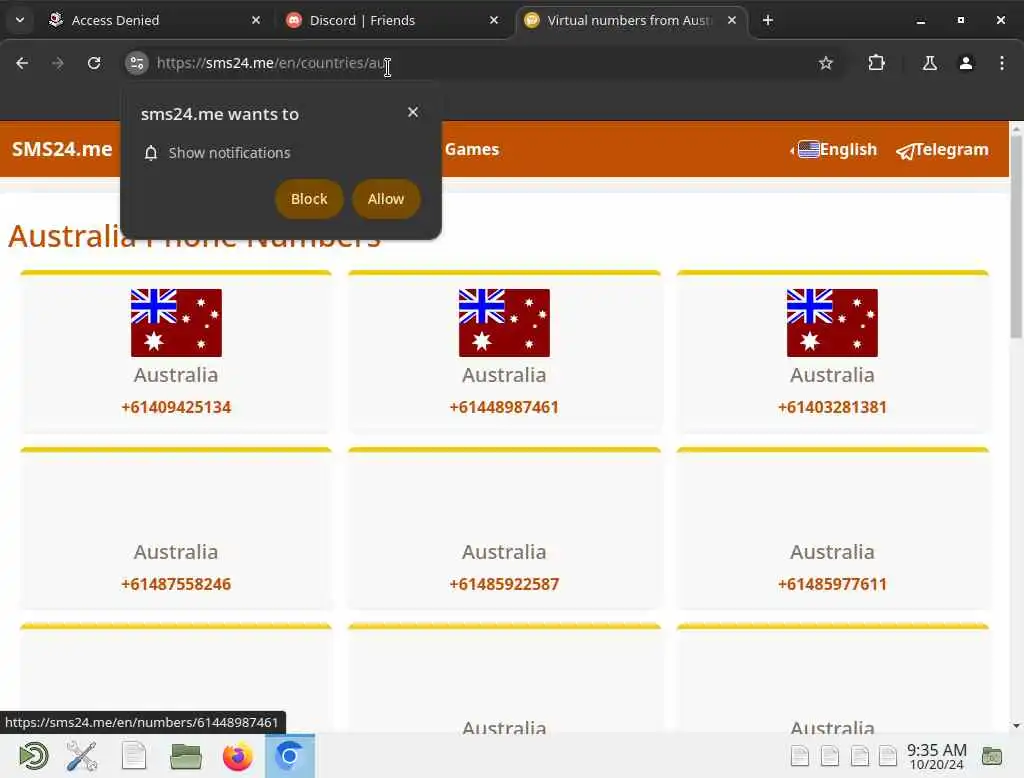Screen dimensions: 1024x778
Task: Close the Access Denied tab
Action: pyautogui.click(x=256, y=20)
